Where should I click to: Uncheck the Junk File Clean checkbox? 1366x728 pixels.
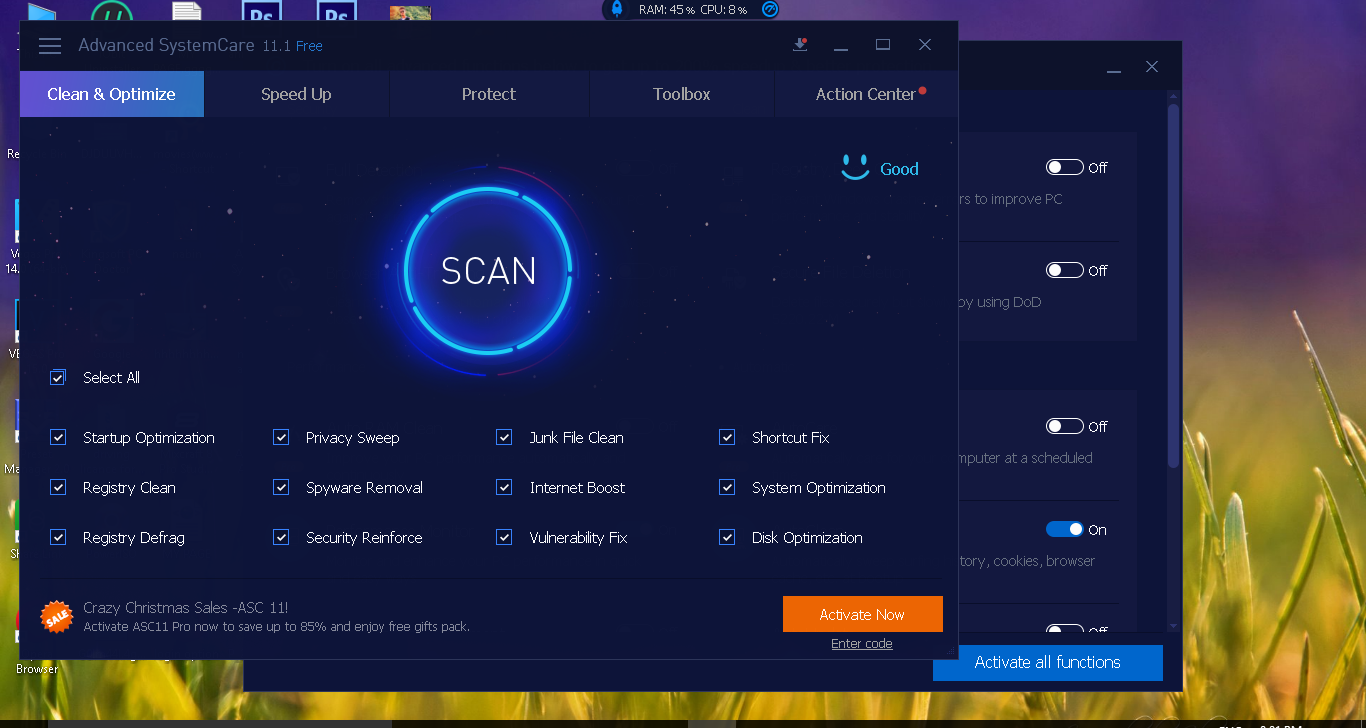[504, 438]
